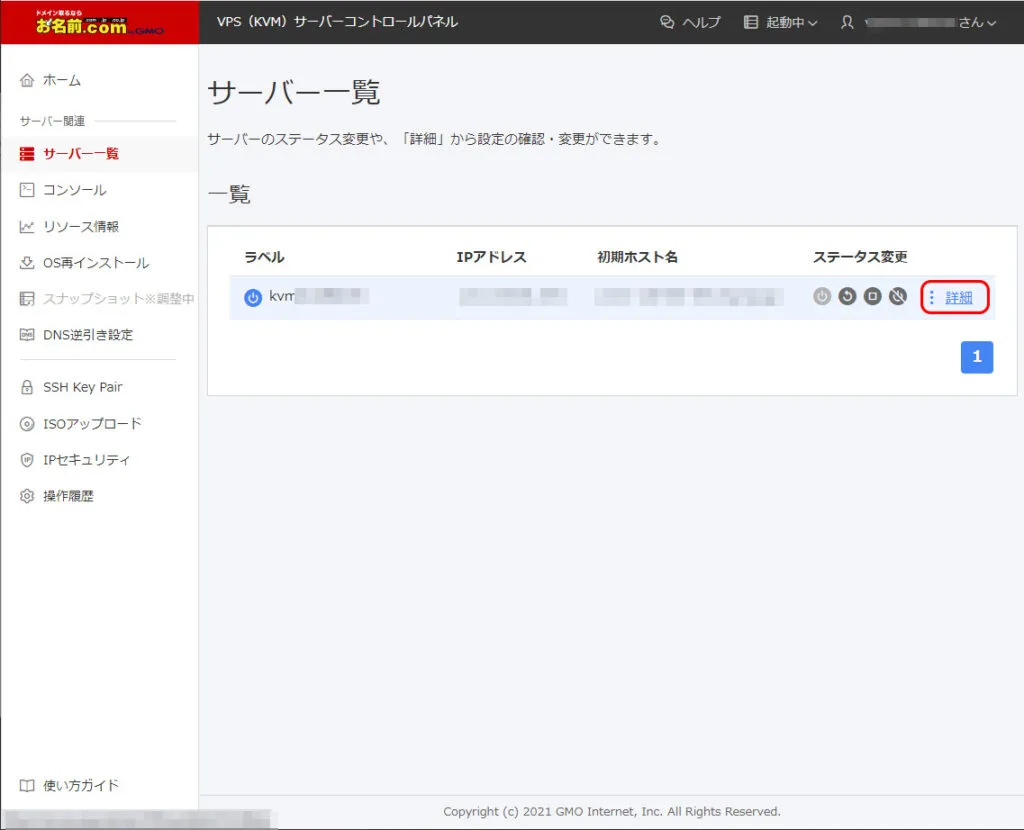
Task: Click the help chat bubble icon
Action: click(x=668, y=22)
